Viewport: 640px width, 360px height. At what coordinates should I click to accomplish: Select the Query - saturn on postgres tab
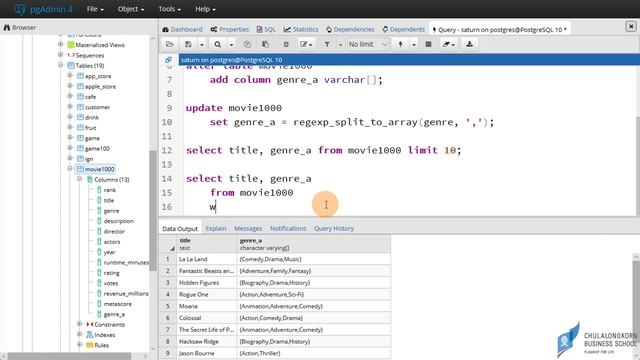(500, 29)
